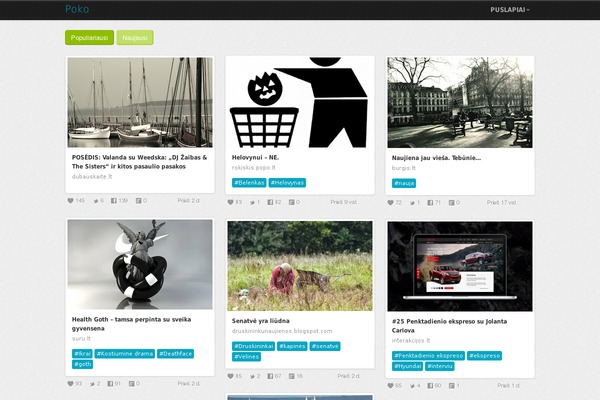Viewport: 600px width, 400px height.
Task: Click the #nauja tag
Action: pyautogui.click(x=404, y=183)
